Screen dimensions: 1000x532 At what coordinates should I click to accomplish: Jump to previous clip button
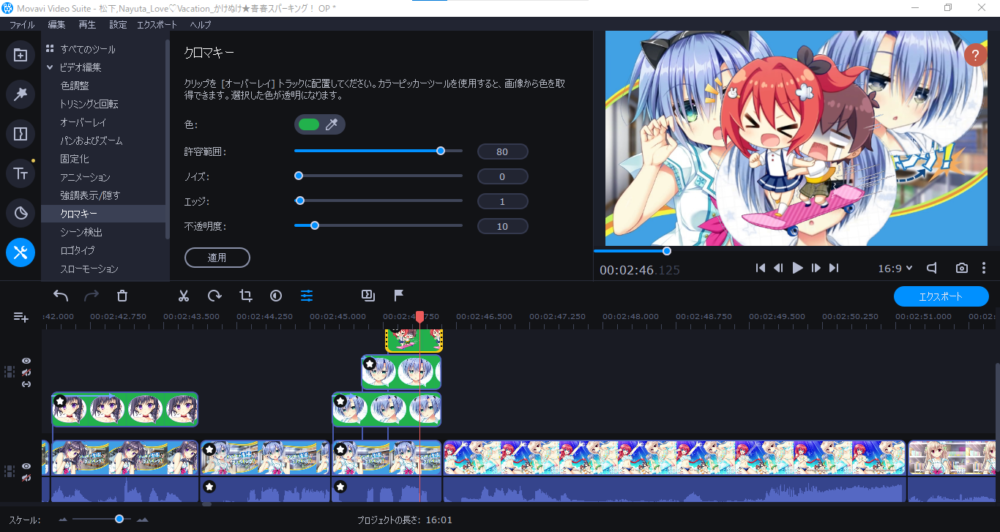760,269
